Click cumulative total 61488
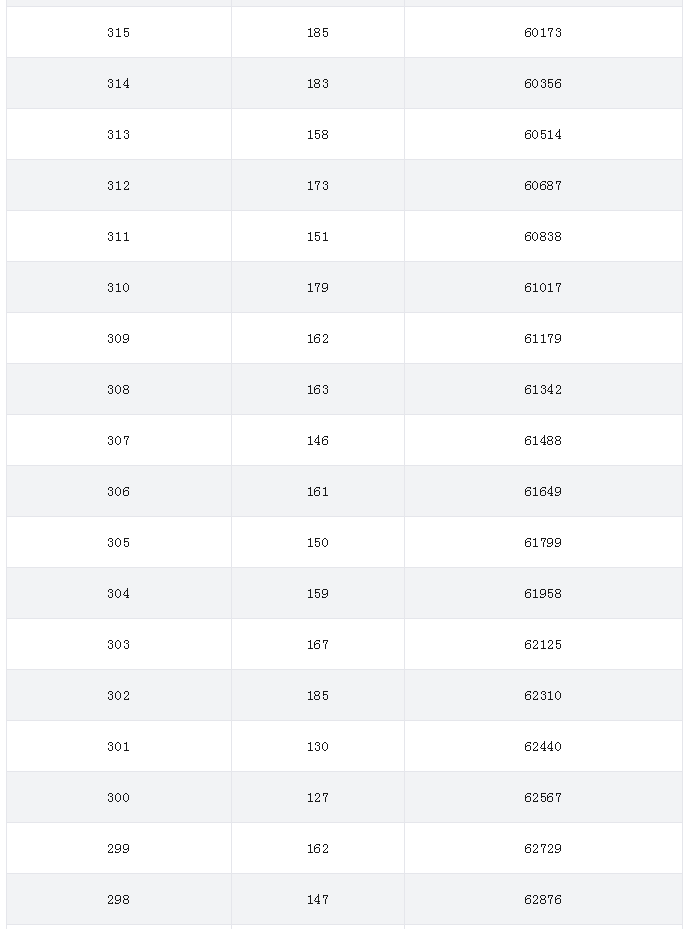This screenshot has height=929, width=690. [x=543, y=440]
